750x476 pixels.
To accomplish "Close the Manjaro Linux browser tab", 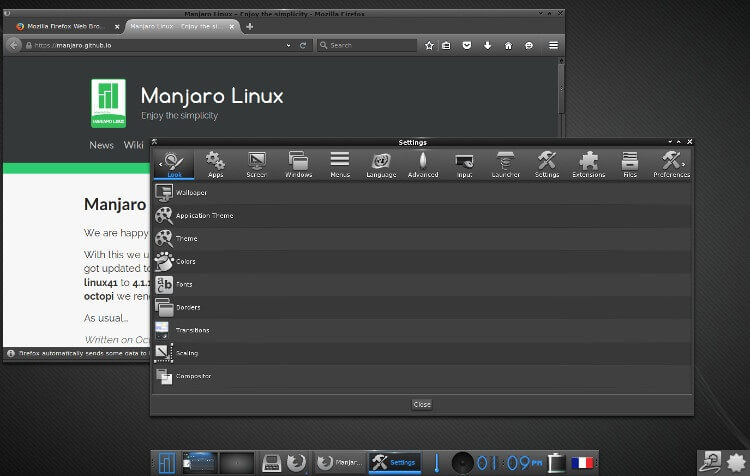I will pyautogui.click(x=232, y=27).
